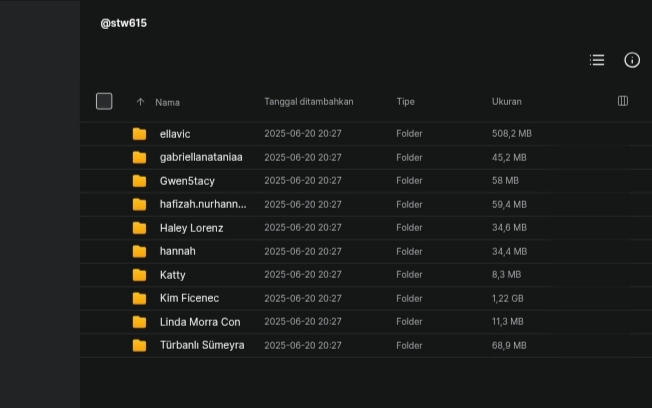Click the gabriellanataniaa folder icon
Image resolution: width=652 pixels, height=408 pixels.
click(139, 157)
